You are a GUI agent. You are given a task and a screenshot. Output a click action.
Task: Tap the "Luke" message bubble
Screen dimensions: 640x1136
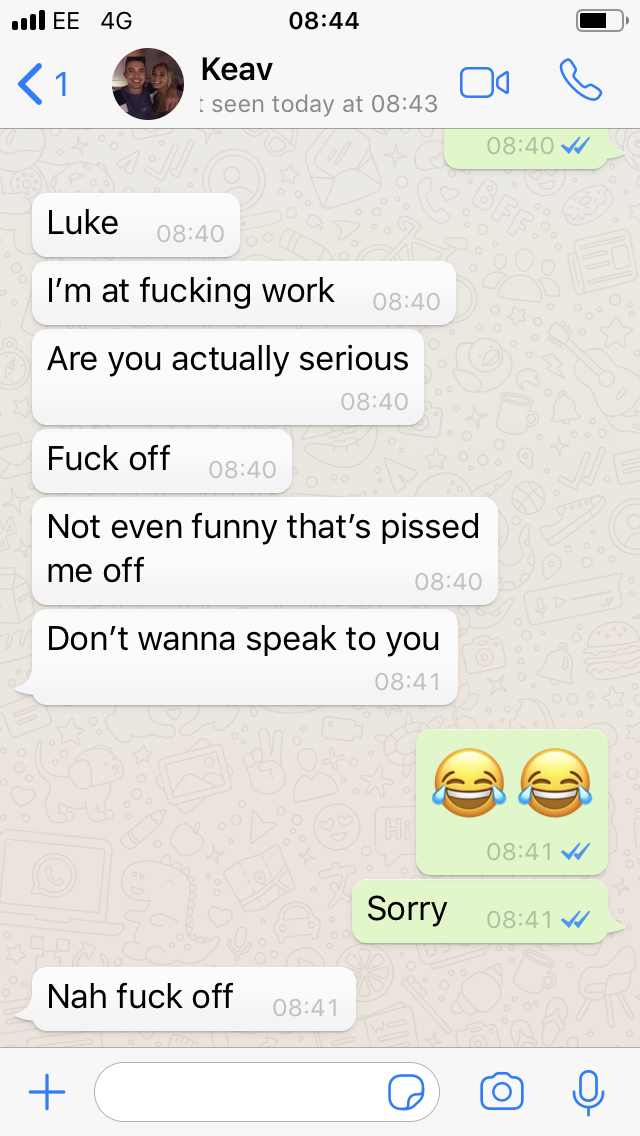pyautogui.click(x=136, y=225)
